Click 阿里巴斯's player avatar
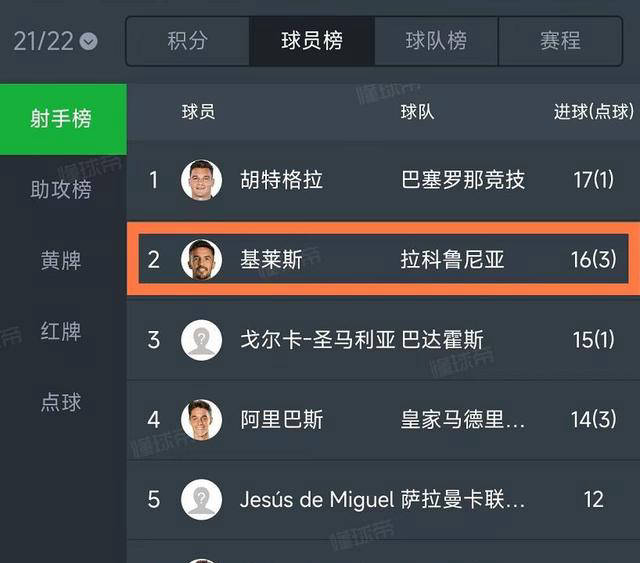The width and height of the screenshot is (640, 563). tap(201, 419)
